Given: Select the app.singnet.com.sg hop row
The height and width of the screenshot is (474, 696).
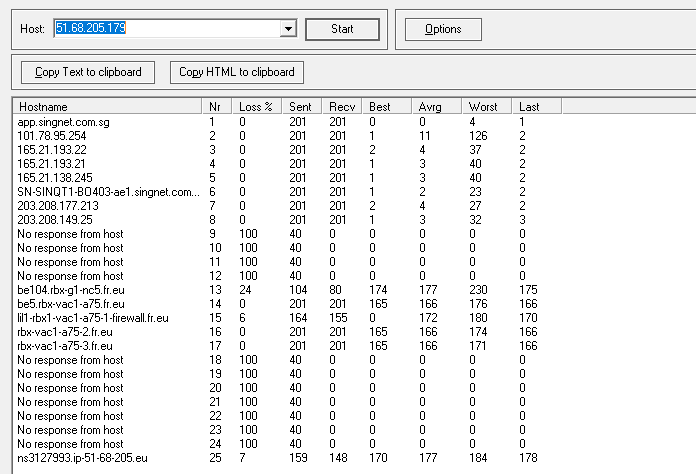Looking at the screenshot, I should 63,122.
